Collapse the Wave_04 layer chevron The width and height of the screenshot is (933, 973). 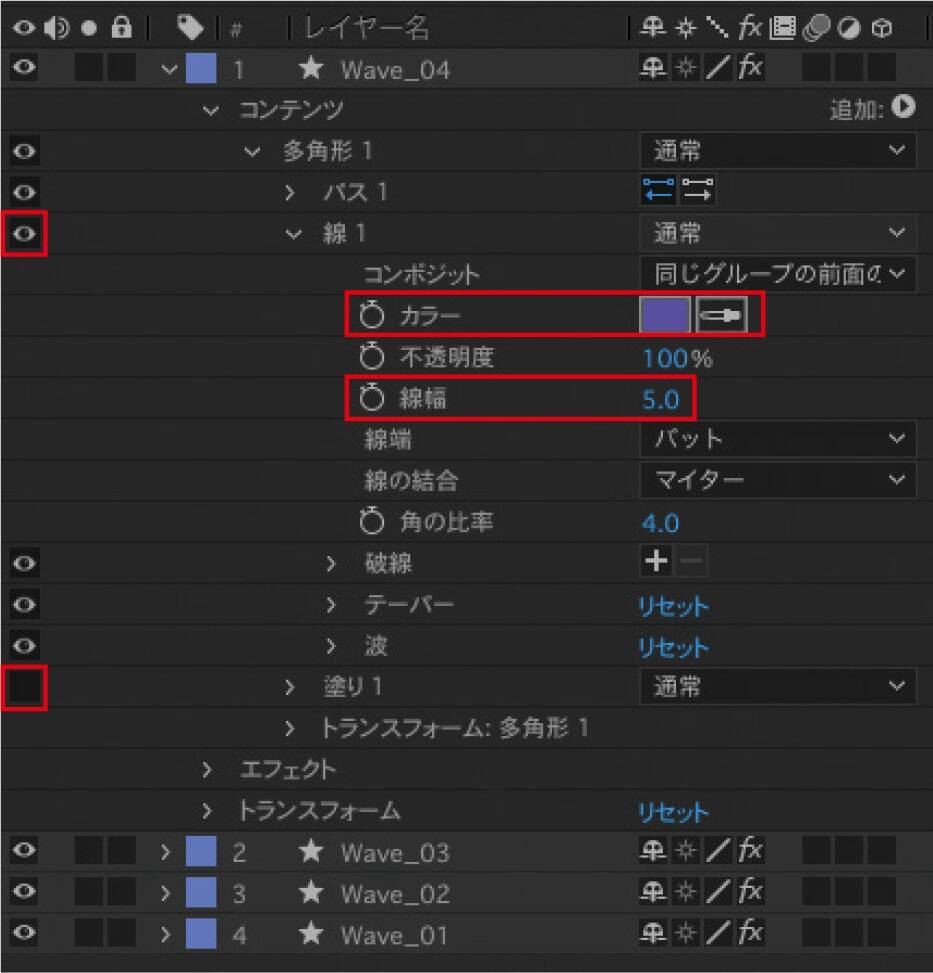coord(169,69)
